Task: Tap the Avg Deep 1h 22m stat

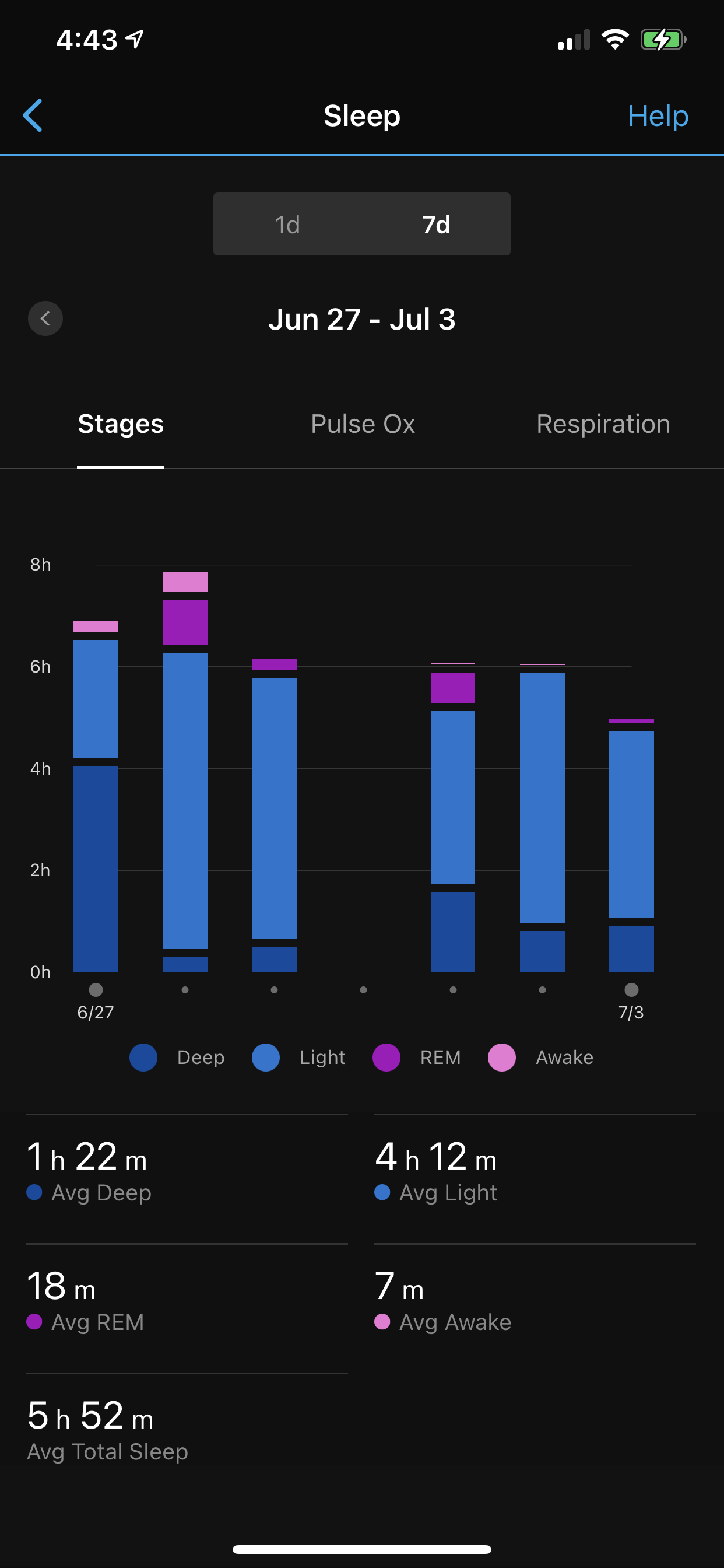Action: [x=89, y=1172]
